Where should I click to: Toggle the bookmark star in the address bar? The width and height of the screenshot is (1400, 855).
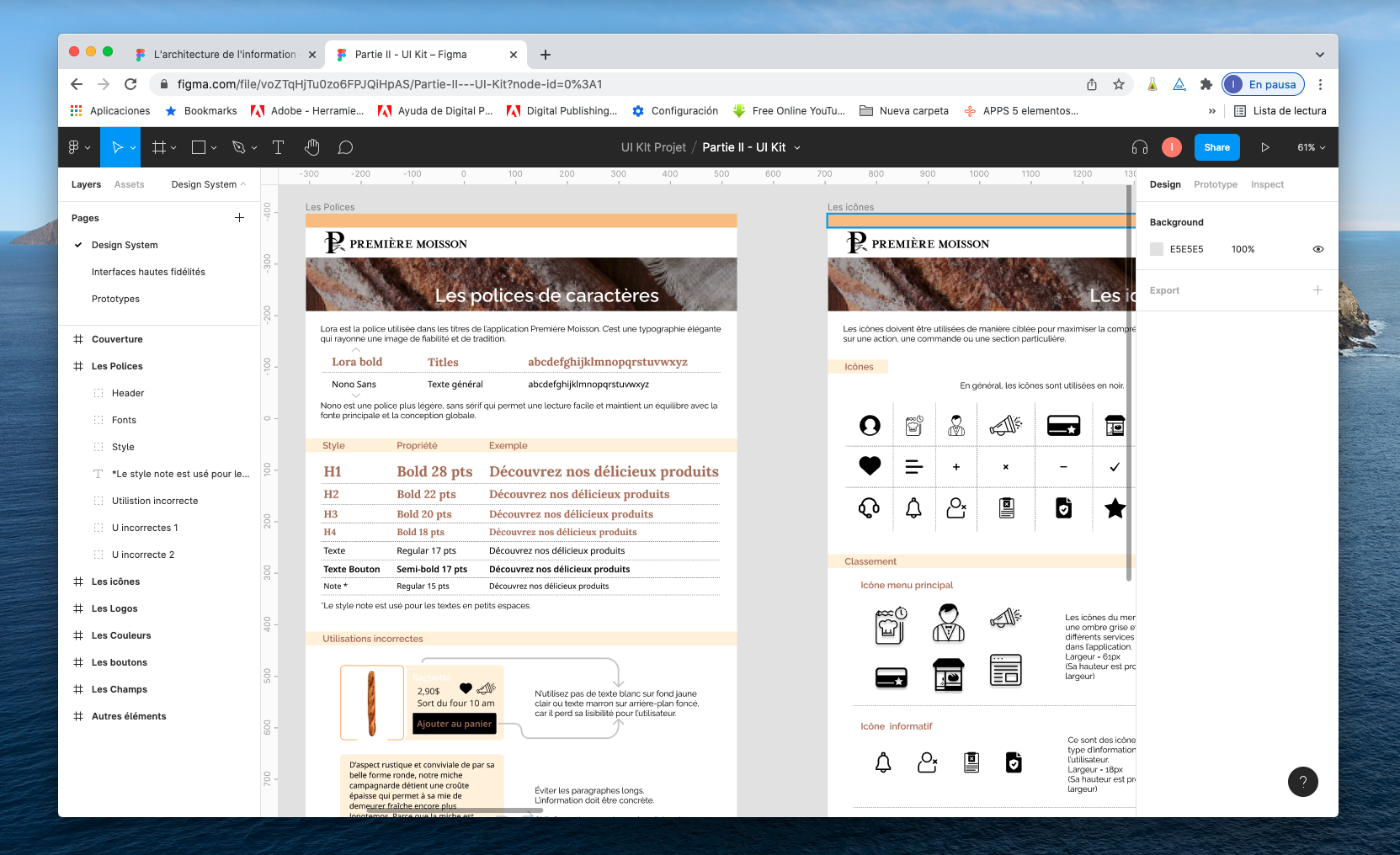pos(1119,84)
